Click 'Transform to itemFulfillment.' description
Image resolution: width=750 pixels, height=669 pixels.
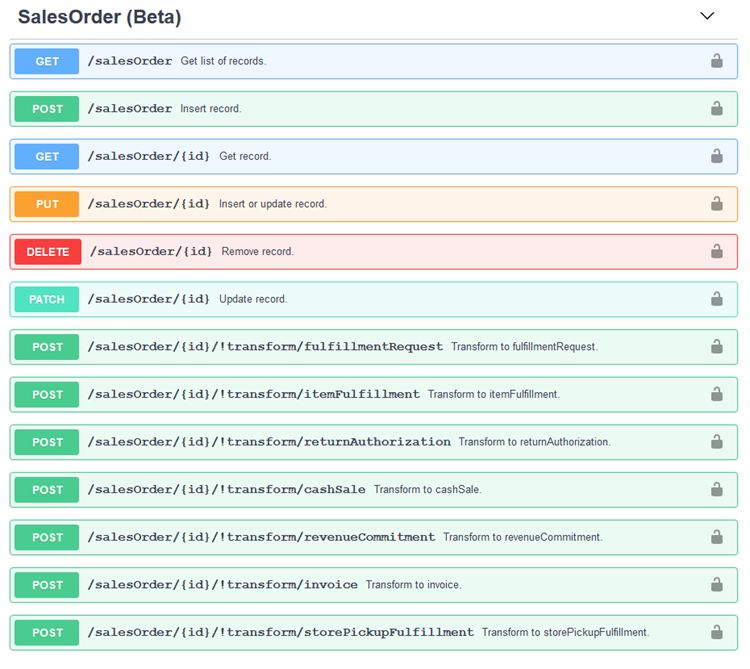click(x=494, y=394)
